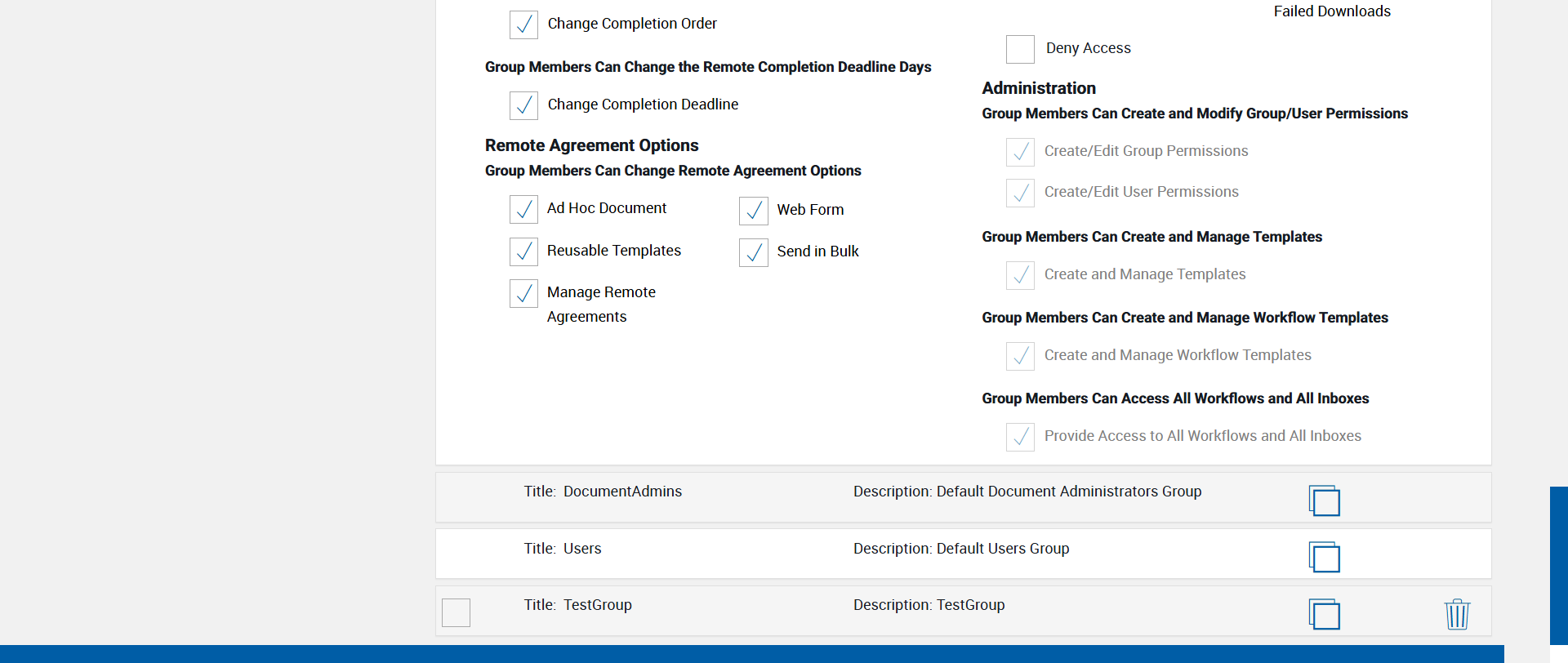Viewport: 1568px width, 663px height.
Task: Click the copy icon for TestGroup
Action: (1324, 614)
